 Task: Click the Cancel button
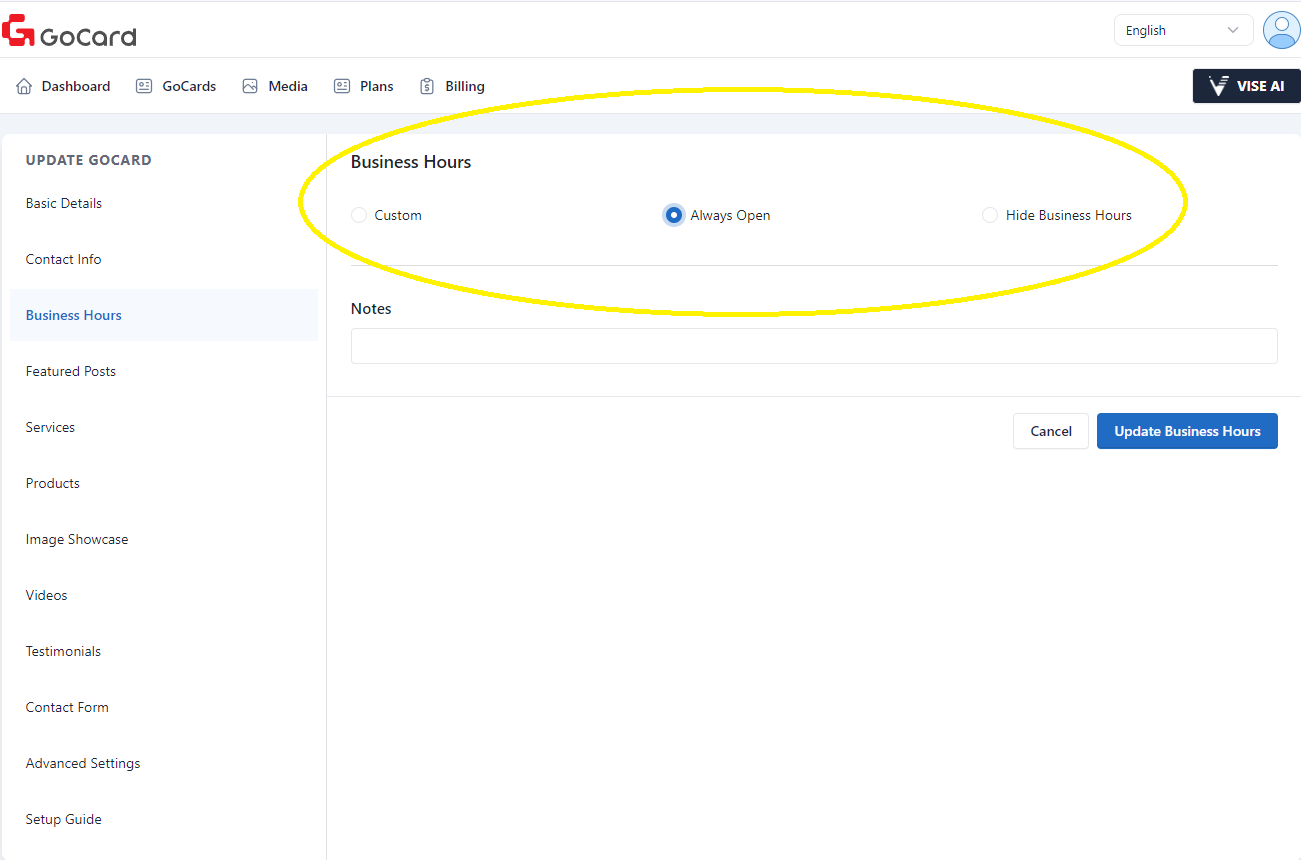click(x=1050, y=431)
